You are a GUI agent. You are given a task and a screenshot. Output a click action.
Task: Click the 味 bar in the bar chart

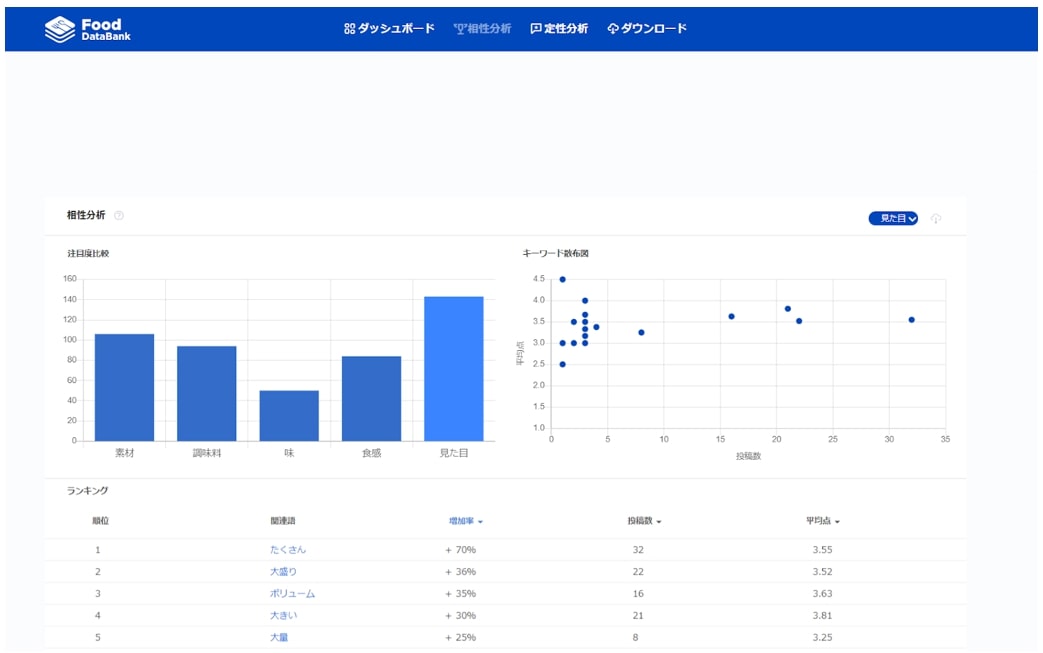[289, 415]
